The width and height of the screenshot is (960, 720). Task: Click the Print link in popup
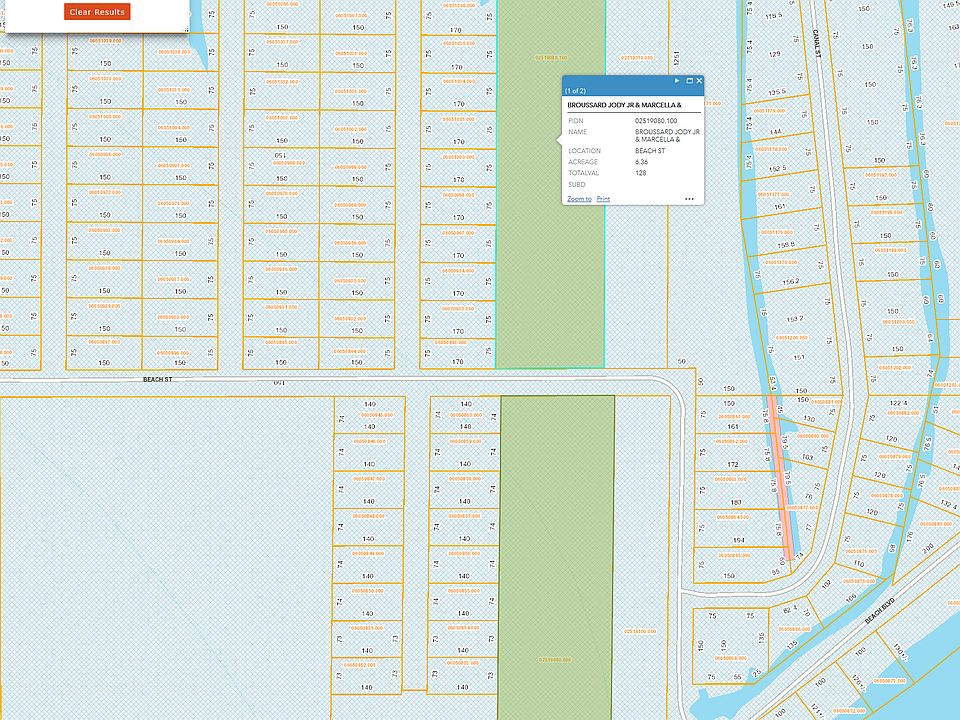pyautogui.click(x=603, y=199)
